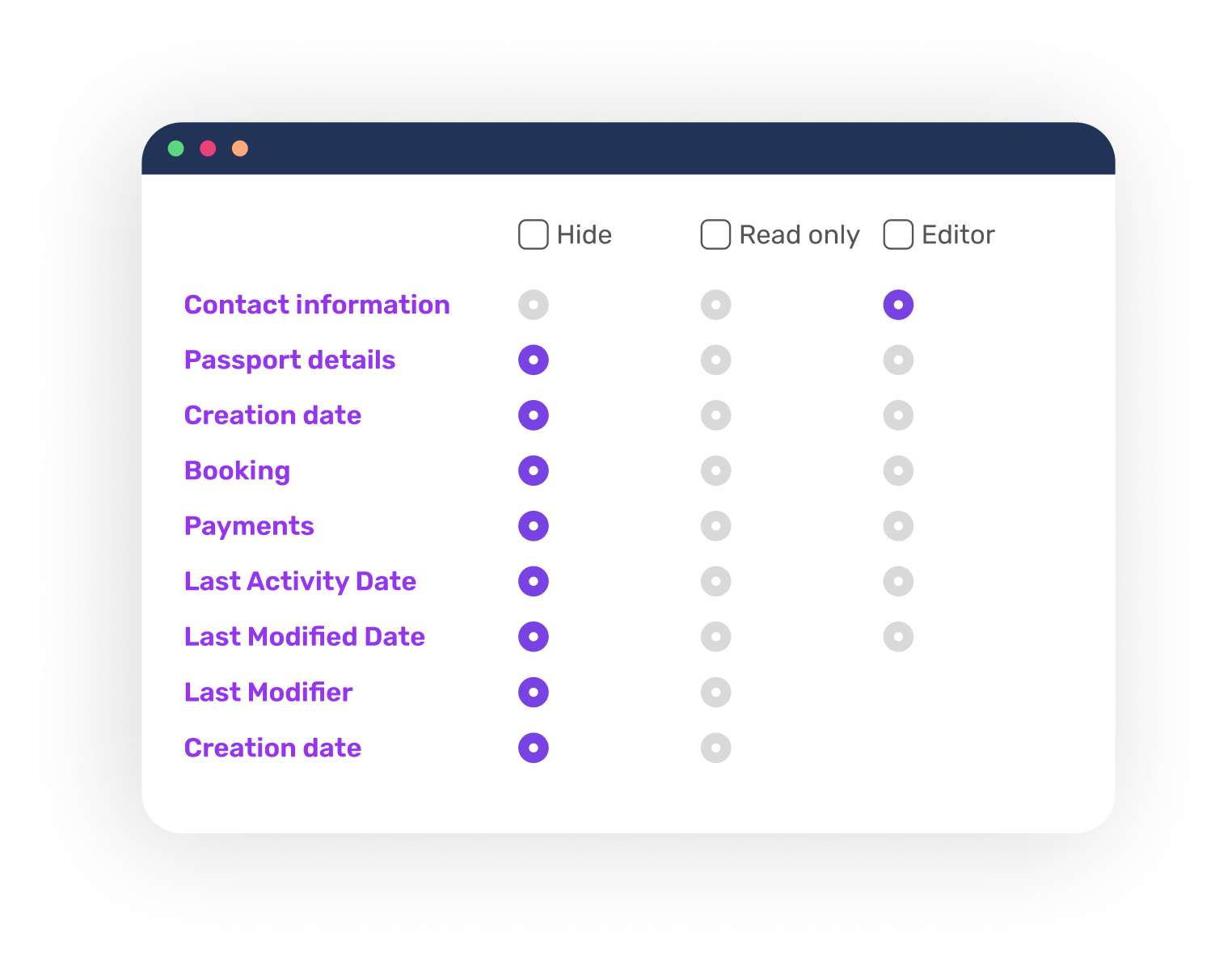Image resolution: width=1232 pixels, height=969 pixels.
Task: Check the Hide column checkbox
Action: (533, 234)
